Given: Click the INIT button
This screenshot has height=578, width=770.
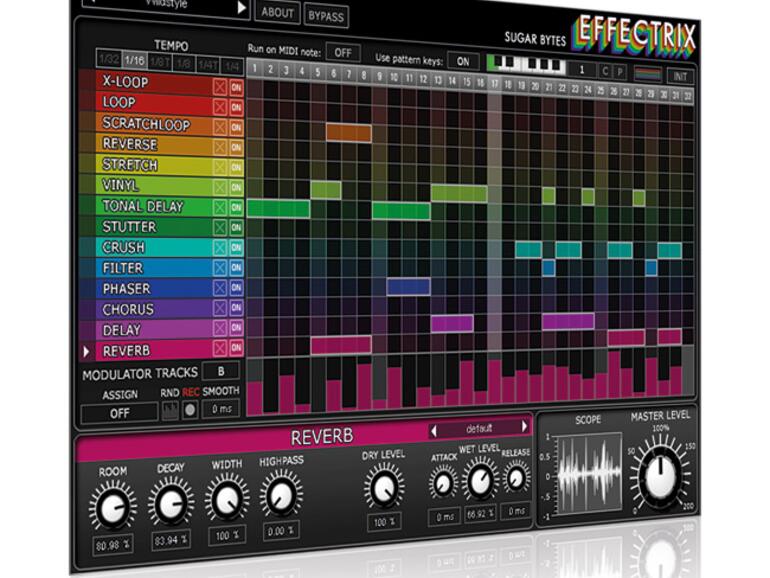Looking at the screenshot, I should 680,76.
